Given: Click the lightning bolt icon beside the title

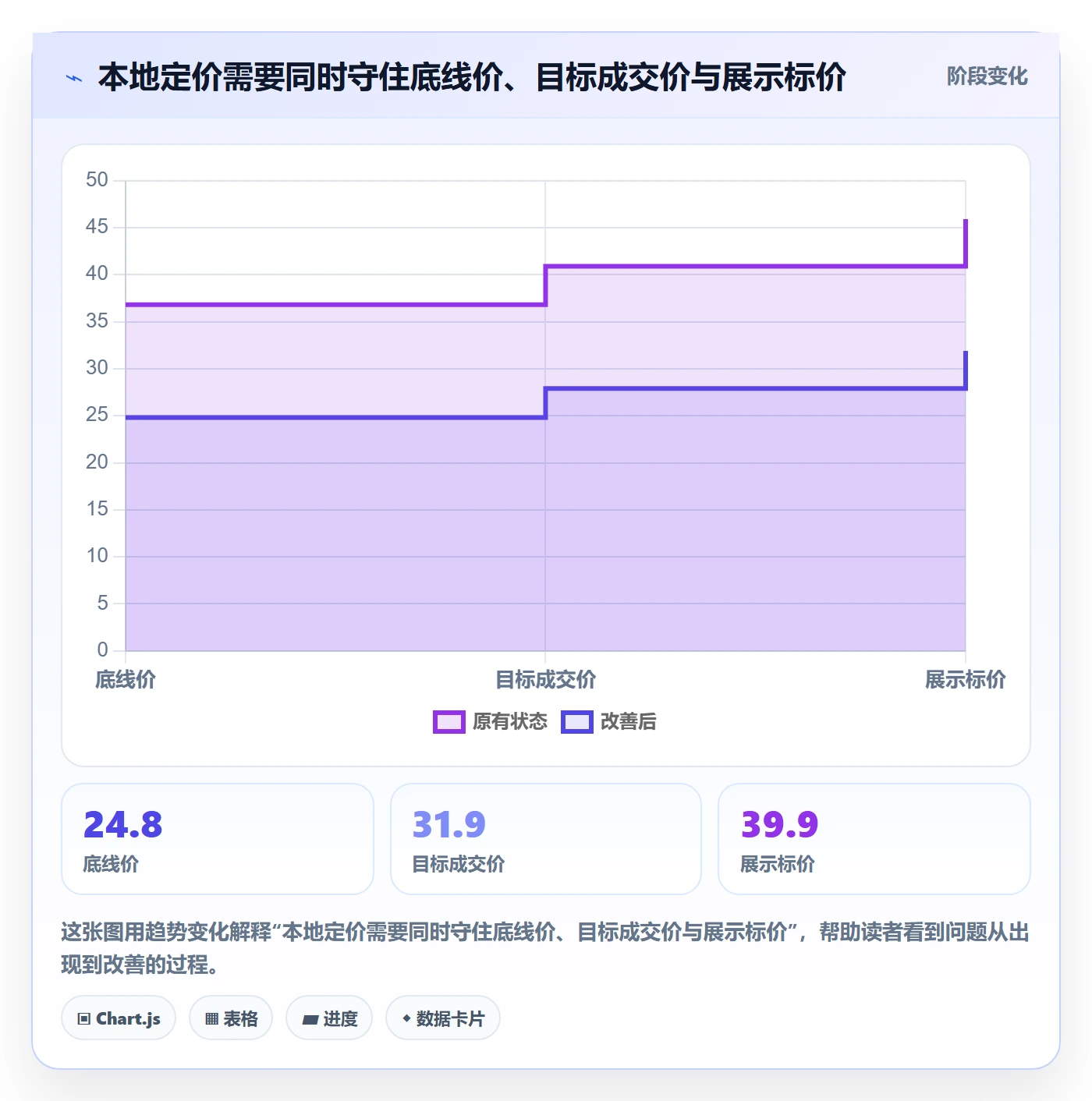Looking at the screenshot, I should pos(74,78).
